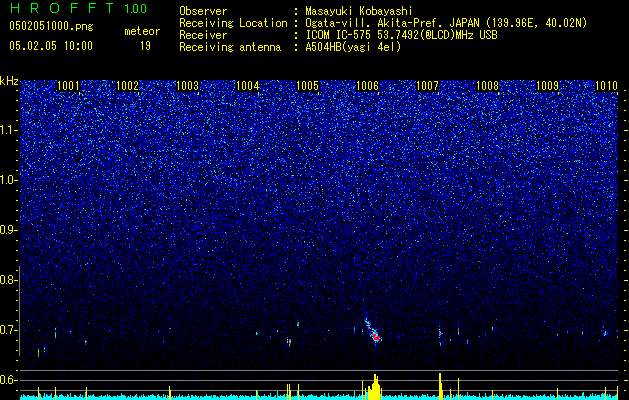Click time marker 1001
629x400 pixels.
[68, 86]
